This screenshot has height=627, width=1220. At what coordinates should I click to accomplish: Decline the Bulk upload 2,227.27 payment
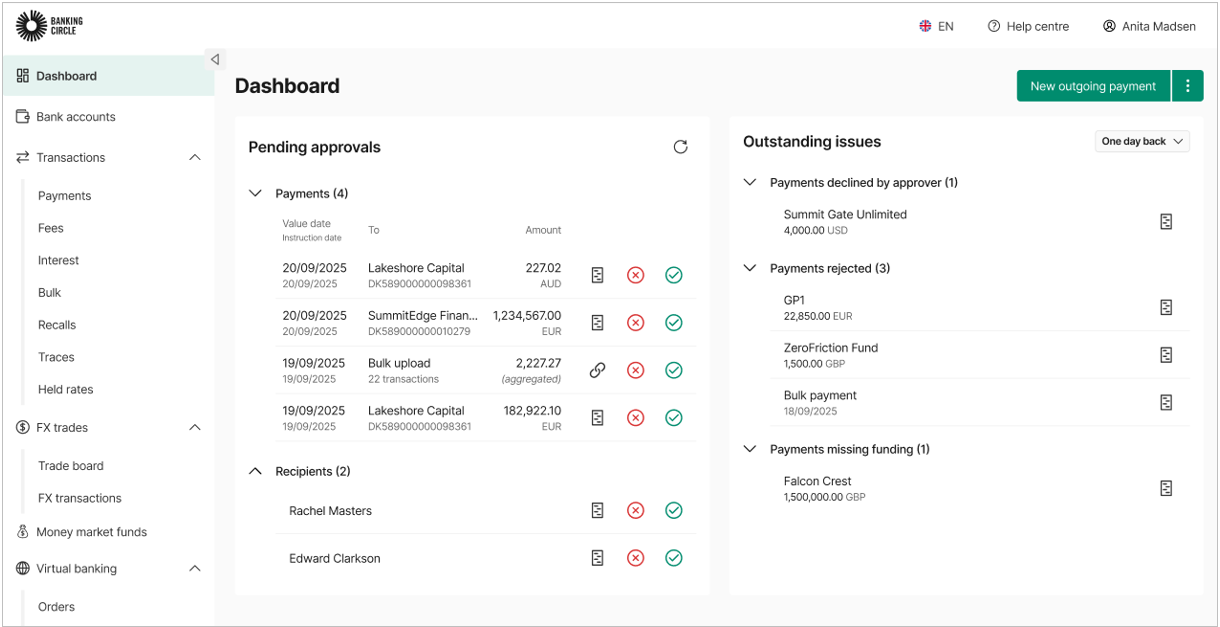635,370
